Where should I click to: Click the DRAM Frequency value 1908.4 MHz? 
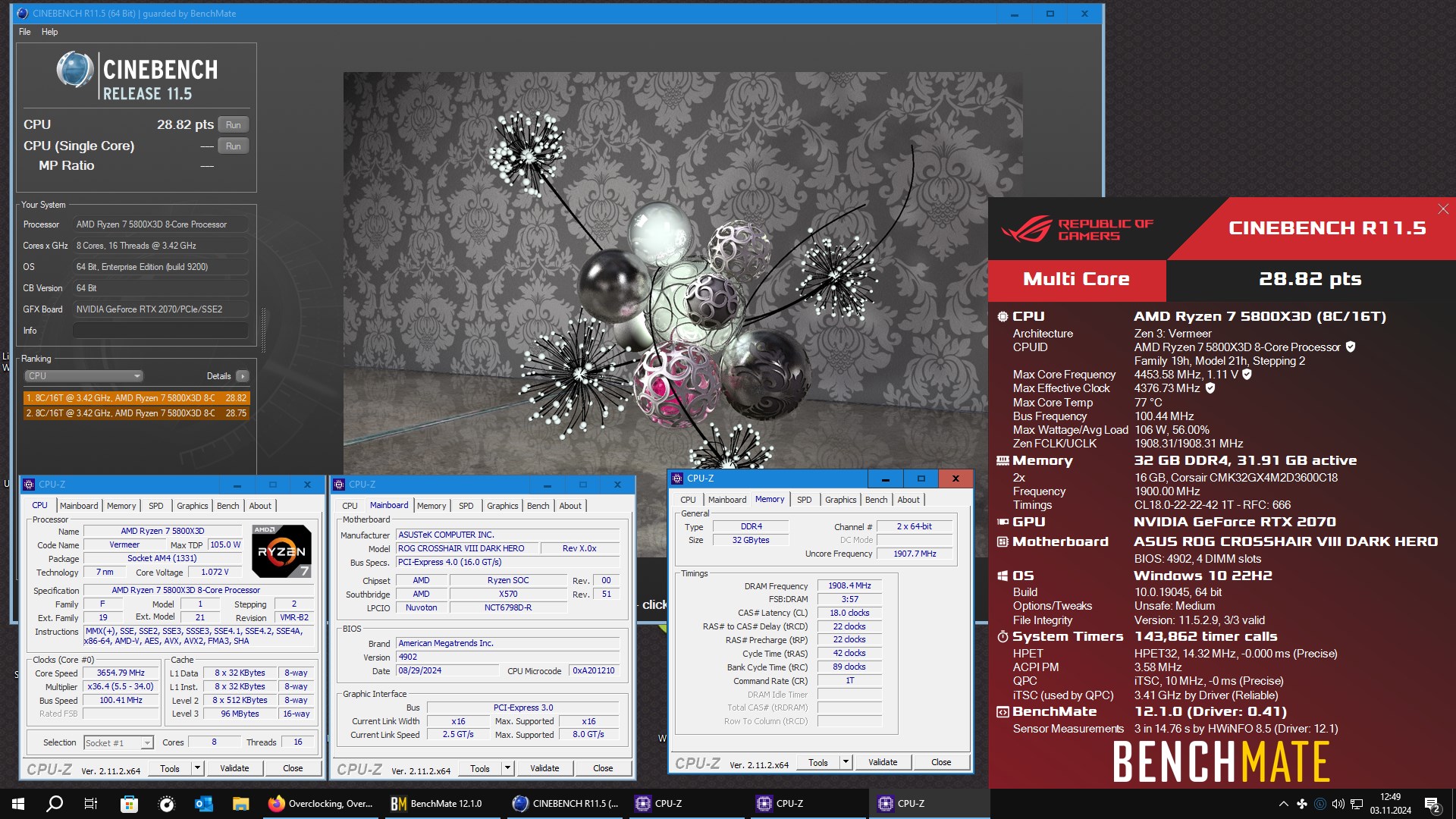tap(849, 585)
